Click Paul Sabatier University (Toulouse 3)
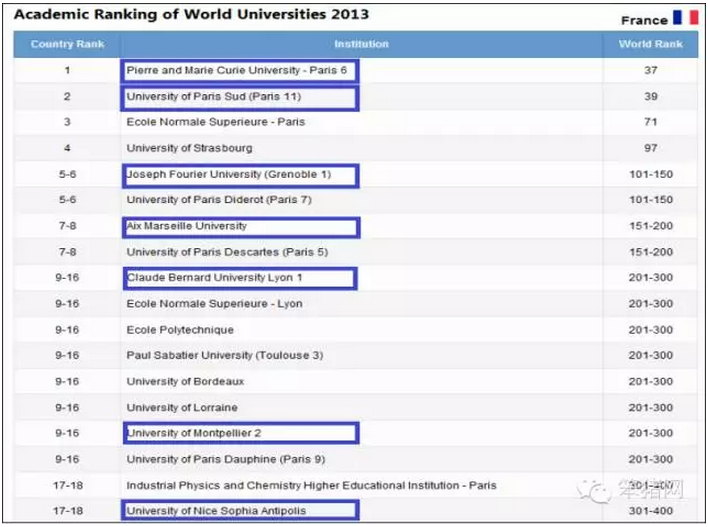Image resolution: width=708 pixels, height=527 pixels. tap(225, 355)
